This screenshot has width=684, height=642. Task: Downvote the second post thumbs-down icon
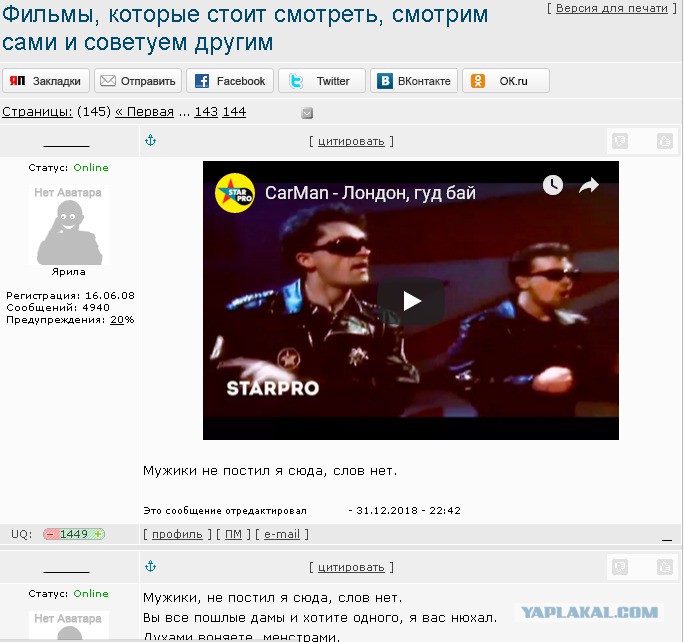(x=620, y=567)
